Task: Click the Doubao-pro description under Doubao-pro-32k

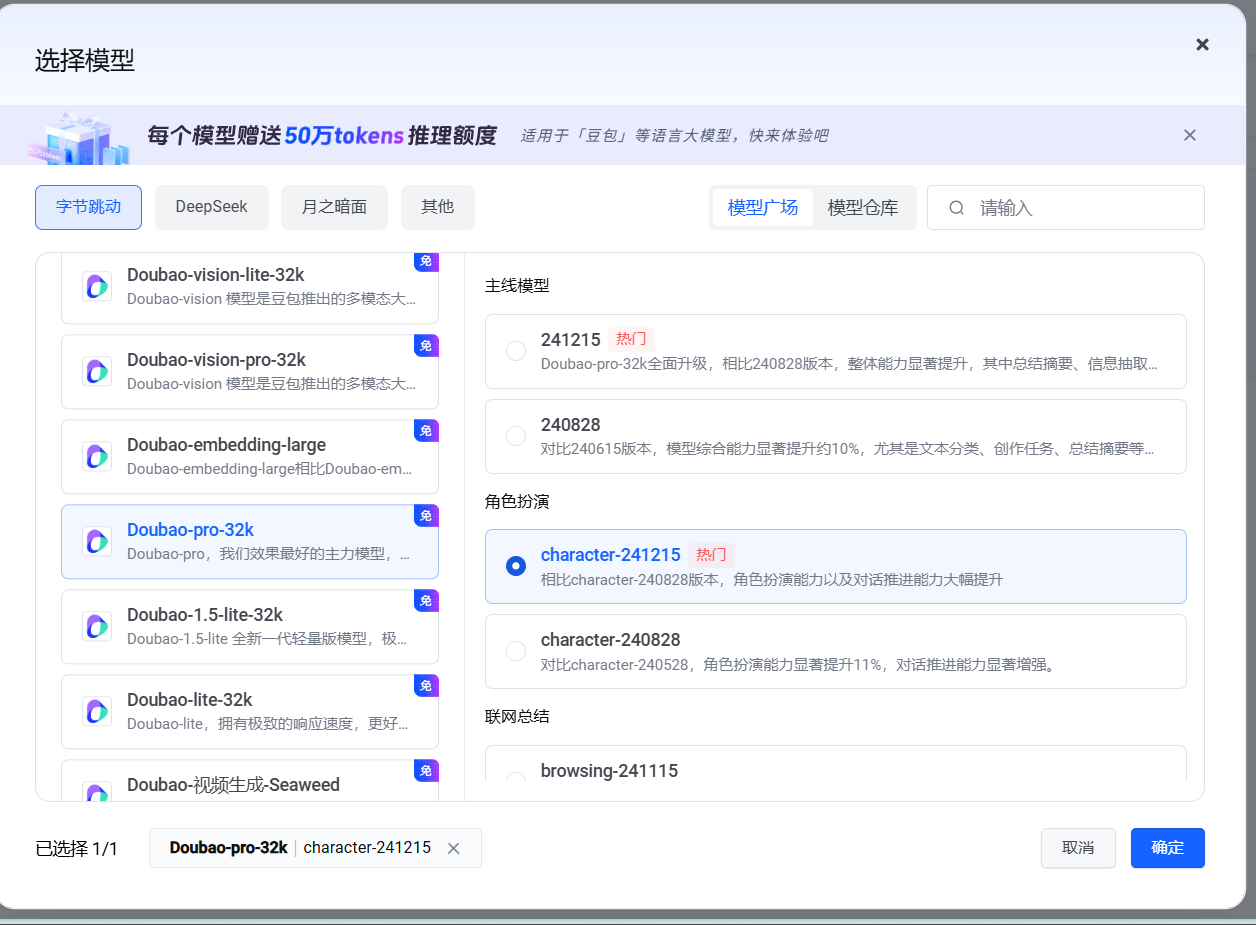Action: pos(268,554)
